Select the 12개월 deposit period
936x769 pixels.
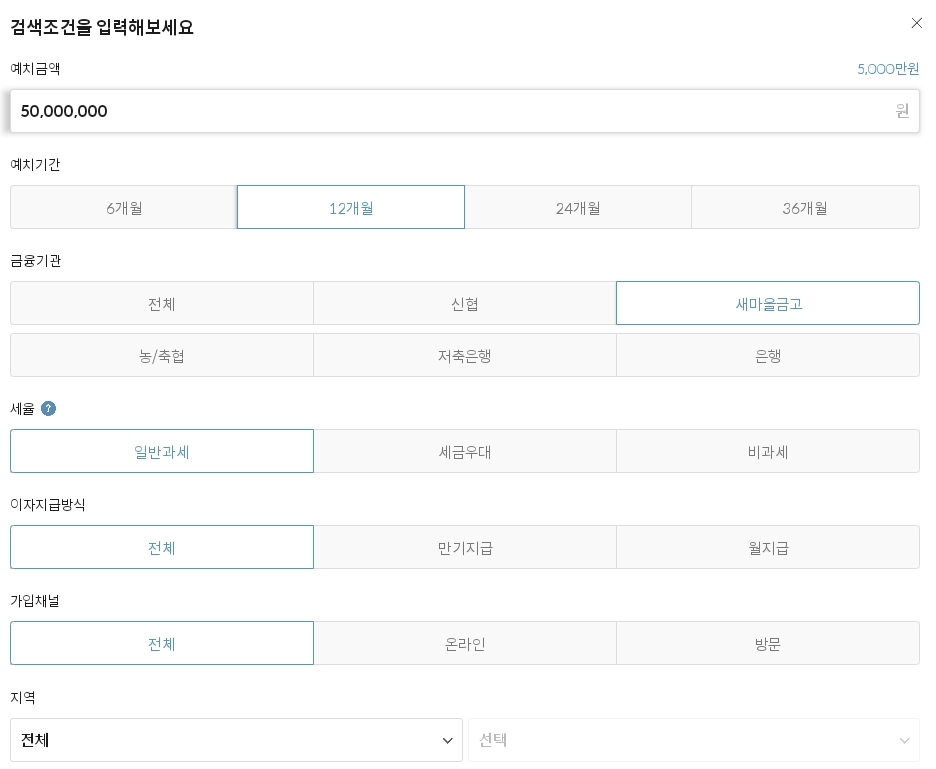[x=351, y=207]
